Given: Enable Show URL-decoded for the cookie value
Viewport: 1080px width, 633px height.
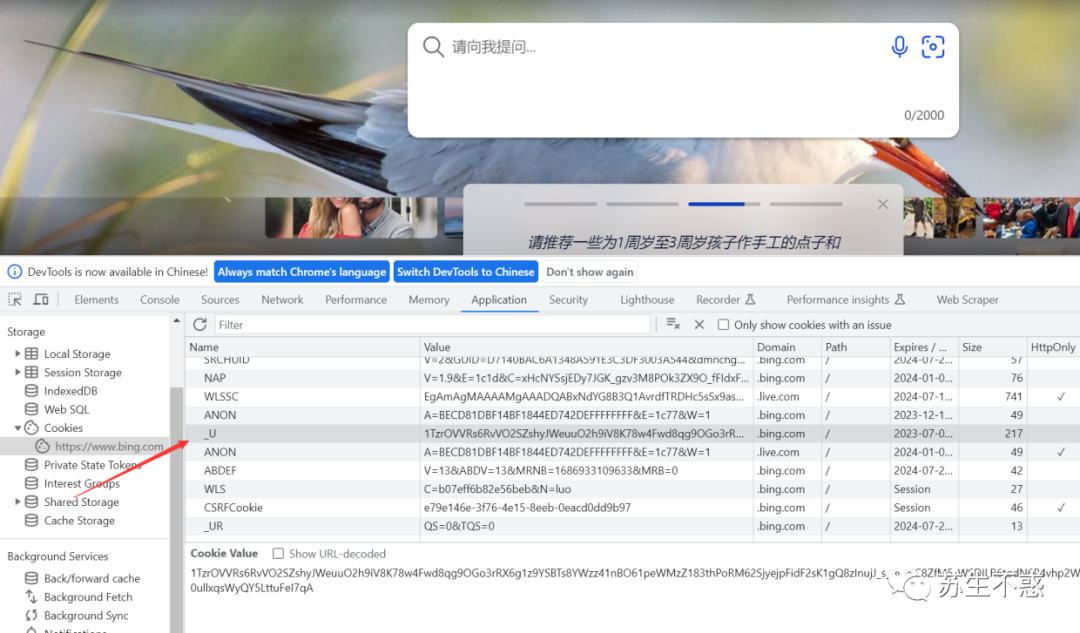Looking at the screenshot, I should [277, 553].
